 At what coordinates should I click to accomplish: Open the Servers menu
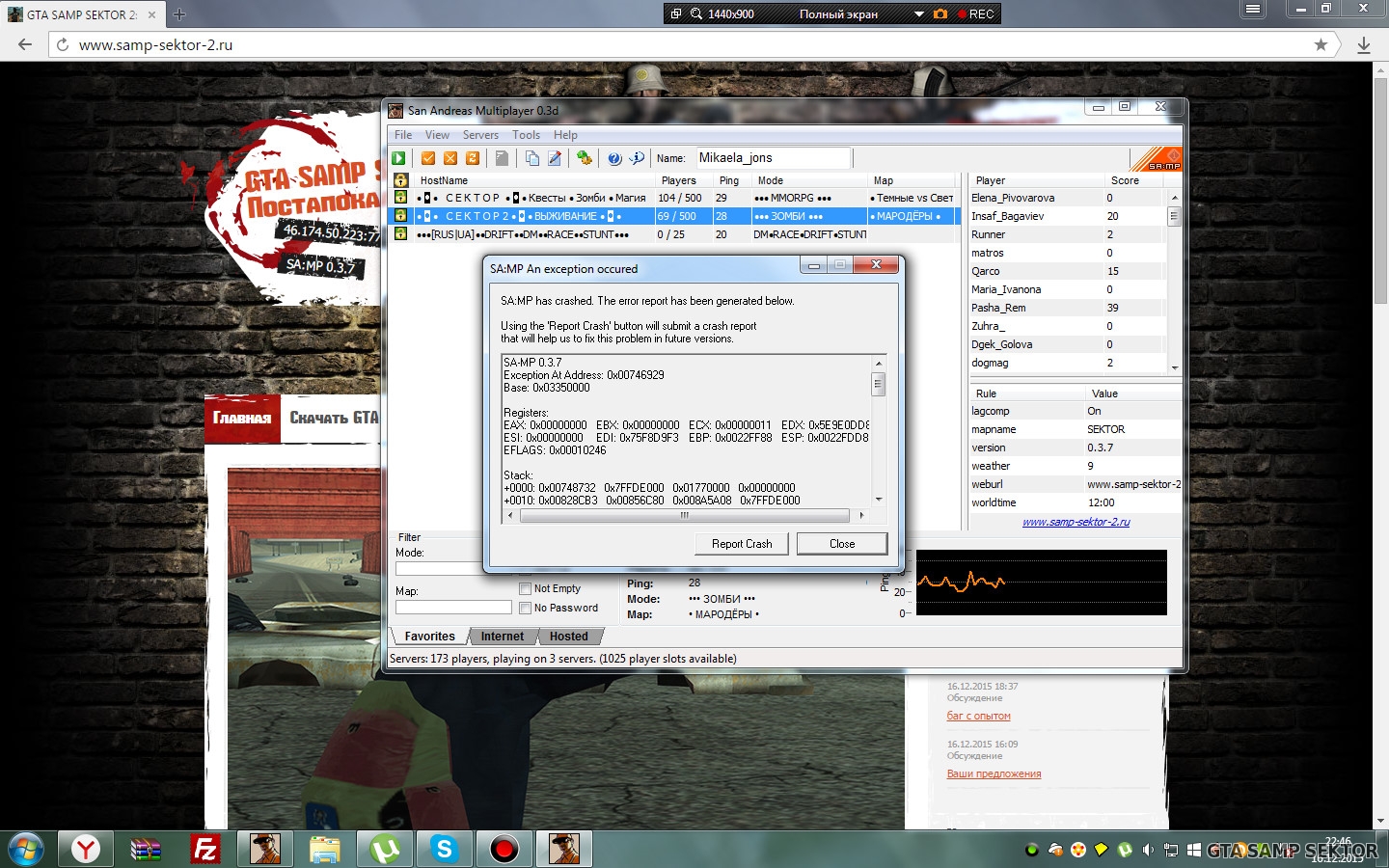[480, 135]
